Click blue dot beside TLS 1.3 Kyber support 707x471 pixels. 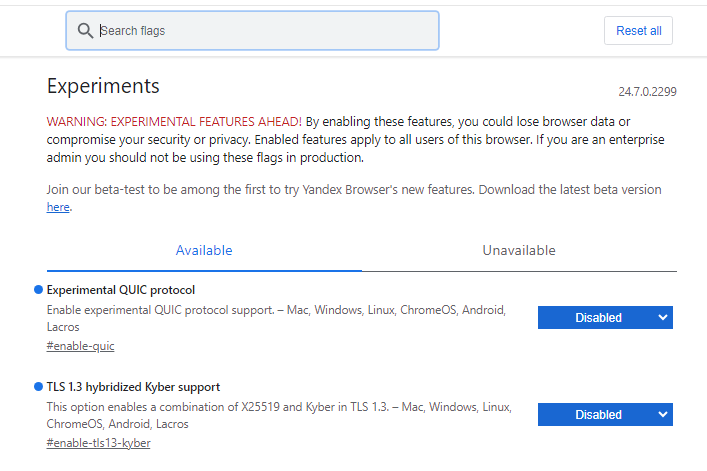(38, 387)
